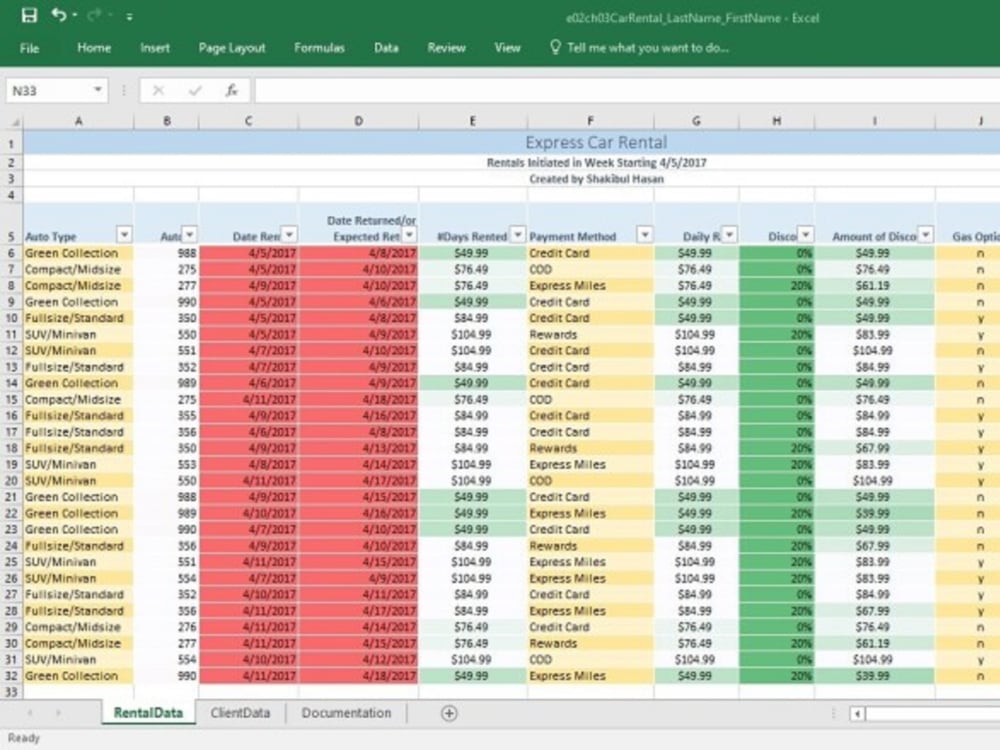Open the Auto Type filter dropdown
Viewport: 1000px width, 750px height.
(x=124, y=235)
